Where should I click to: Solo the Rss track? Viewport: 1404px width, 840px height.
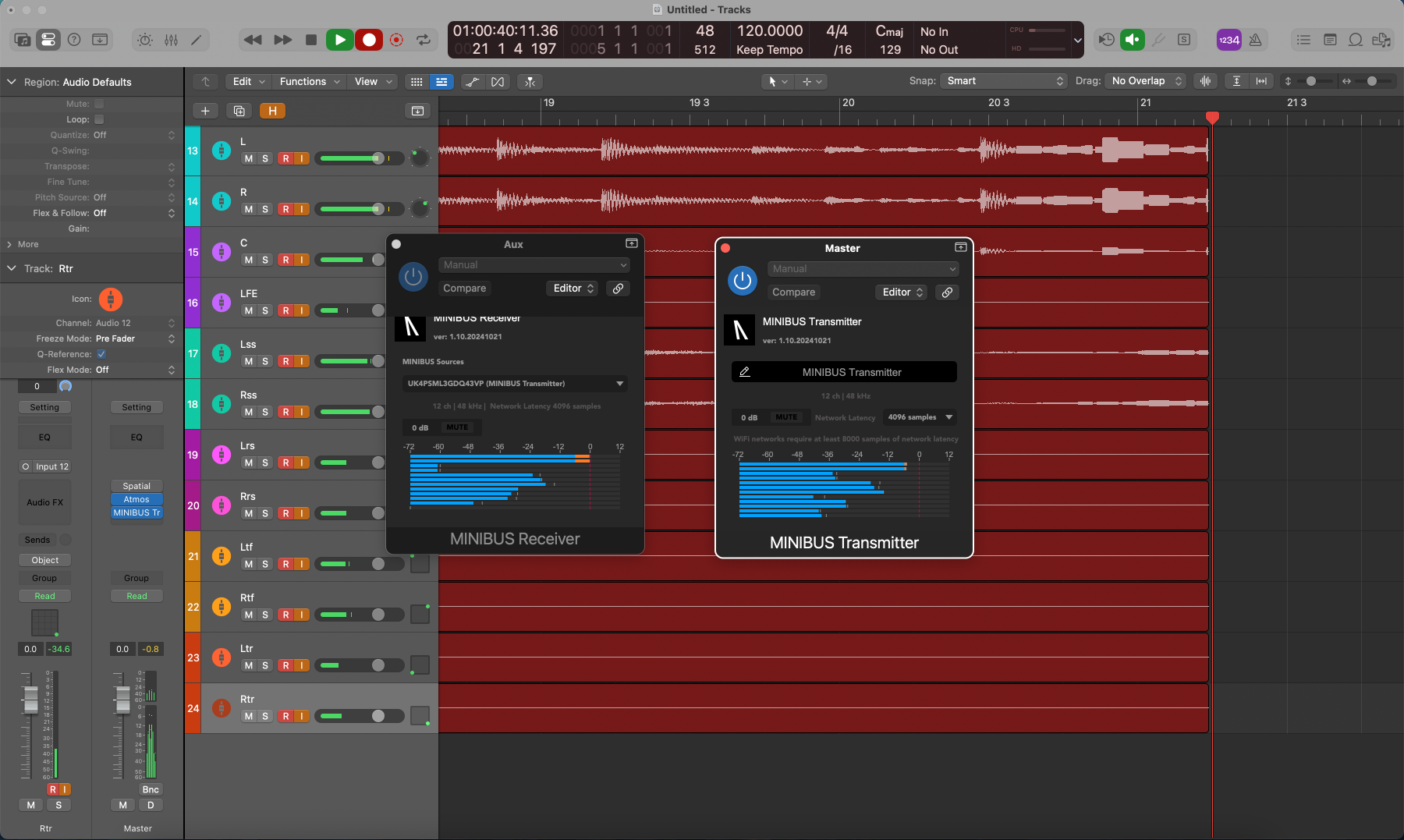[265, 412]
